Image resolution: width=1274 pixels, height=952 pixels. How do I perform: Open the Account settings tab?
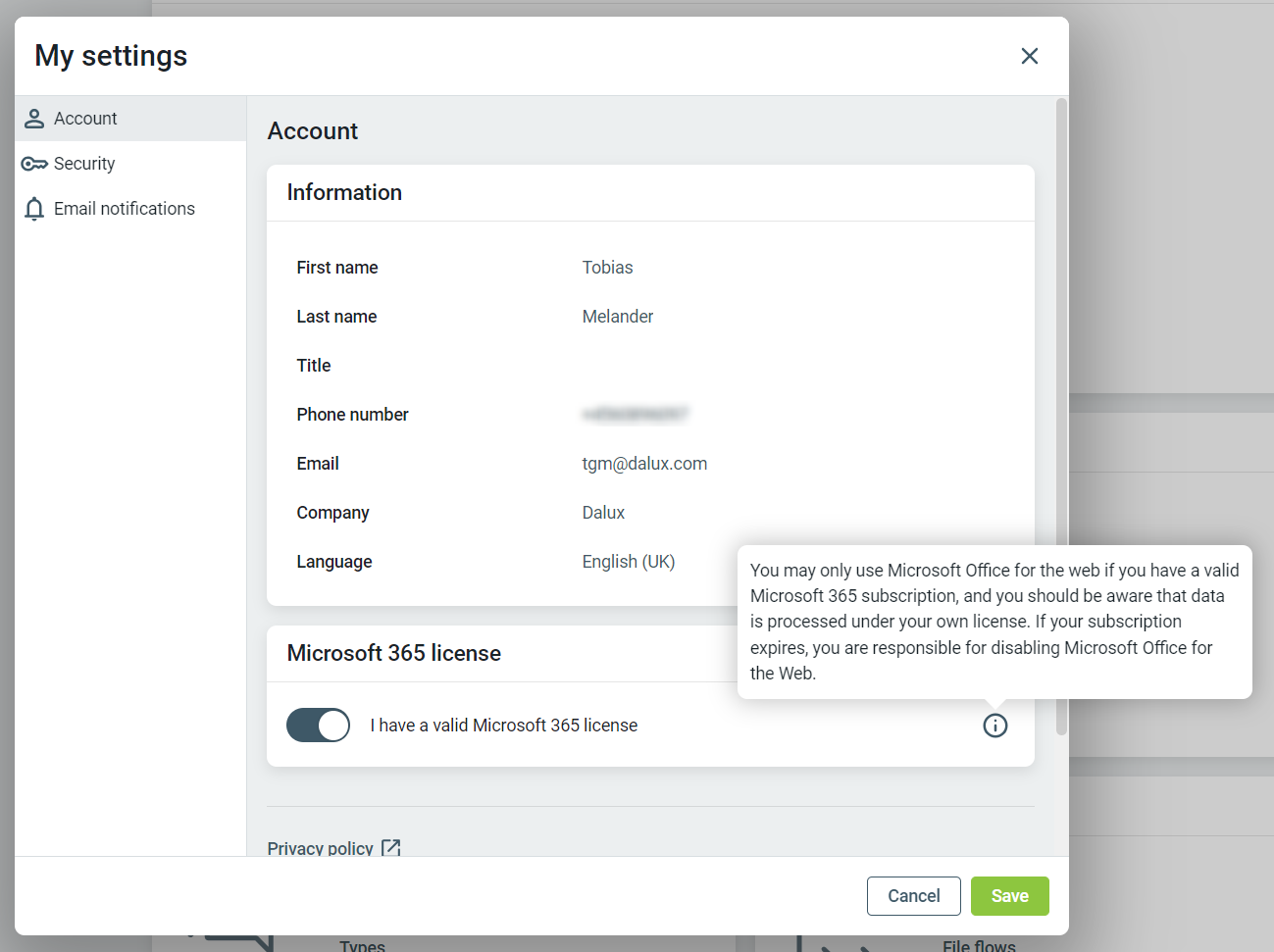[x=85, y=119]
